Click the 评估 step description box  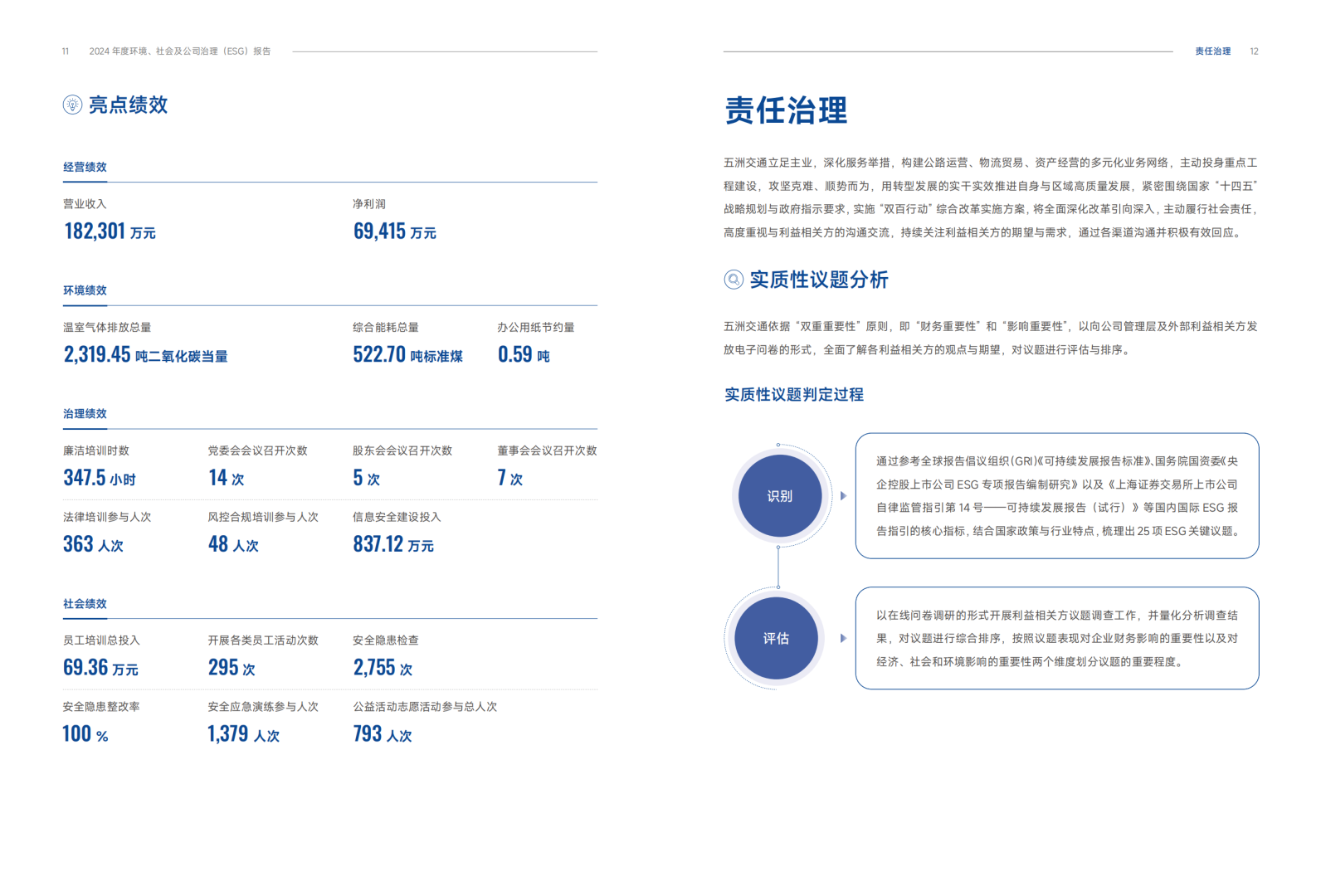click(x=1057, y=638)
